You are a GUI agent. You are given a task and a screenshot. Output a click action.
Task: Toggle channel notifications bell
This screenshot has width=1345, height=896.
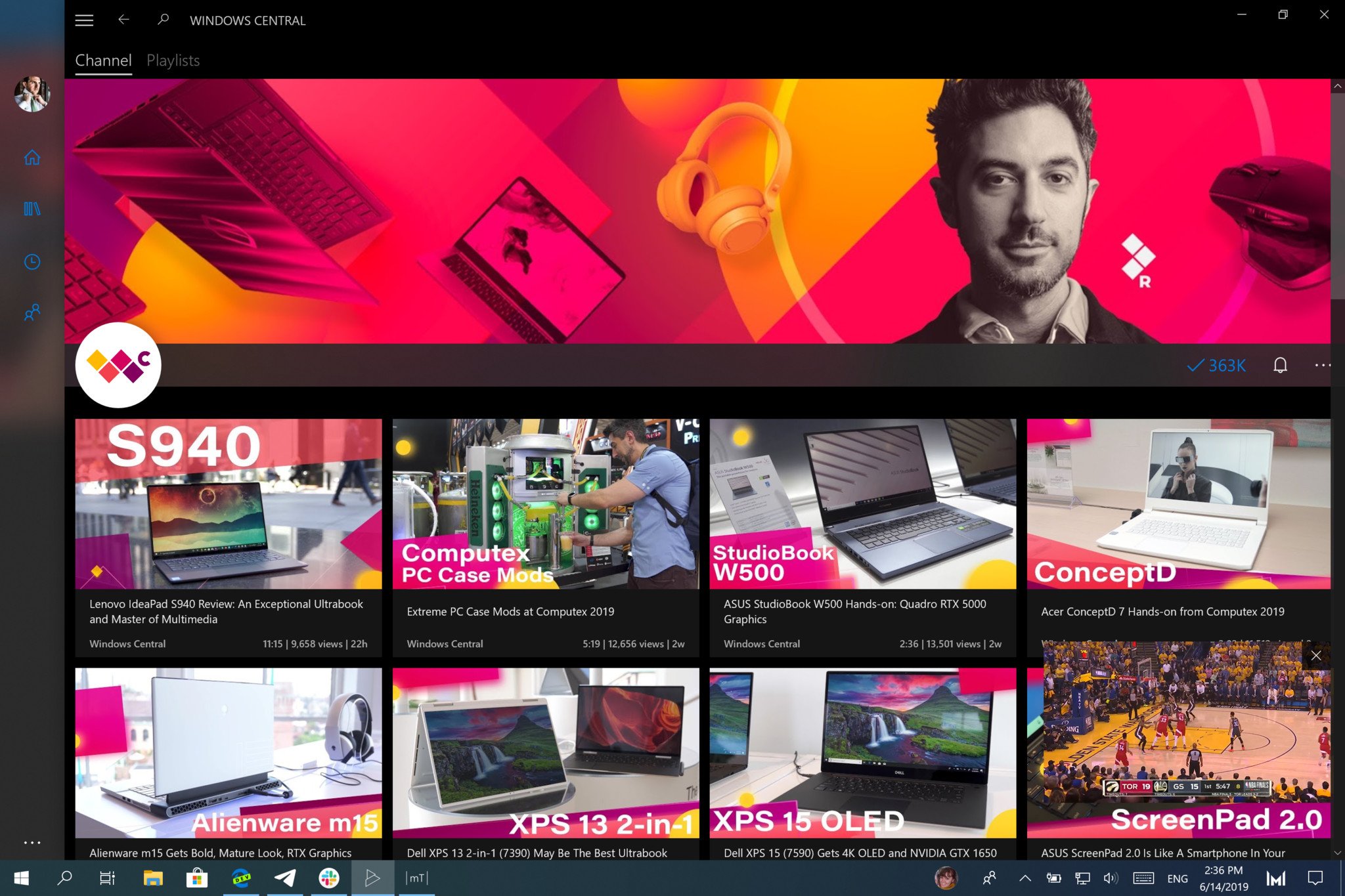point(1280,365)
